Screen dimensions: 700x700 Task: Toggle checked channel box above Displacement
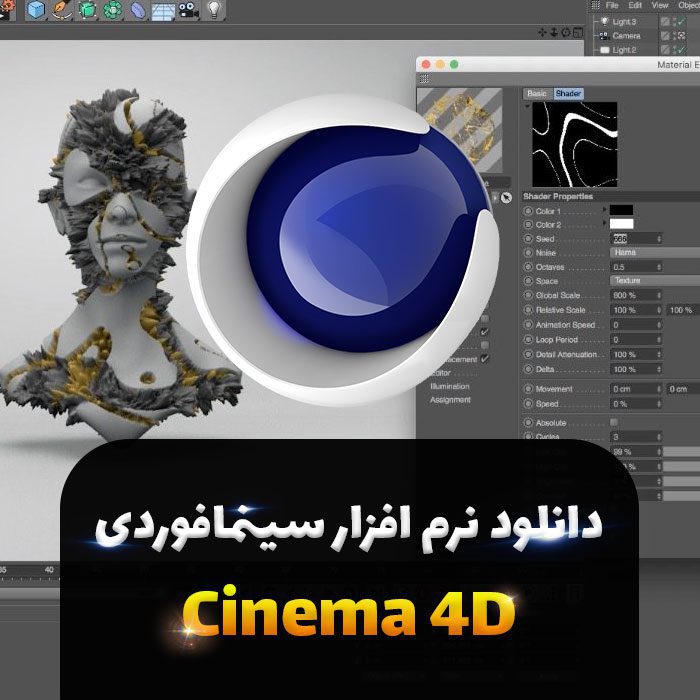coord(484,332)
